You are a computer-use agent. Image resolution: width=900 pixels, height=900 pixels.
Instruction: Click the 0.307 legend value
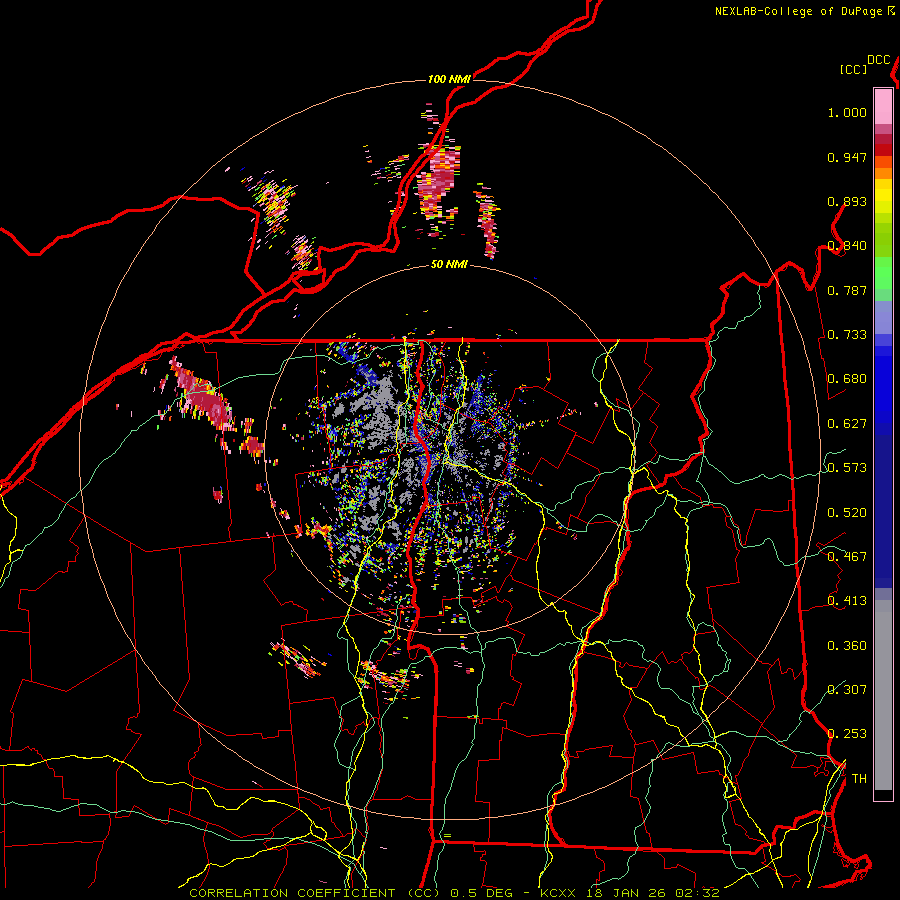pyautogui.click(x=847, y=689)
